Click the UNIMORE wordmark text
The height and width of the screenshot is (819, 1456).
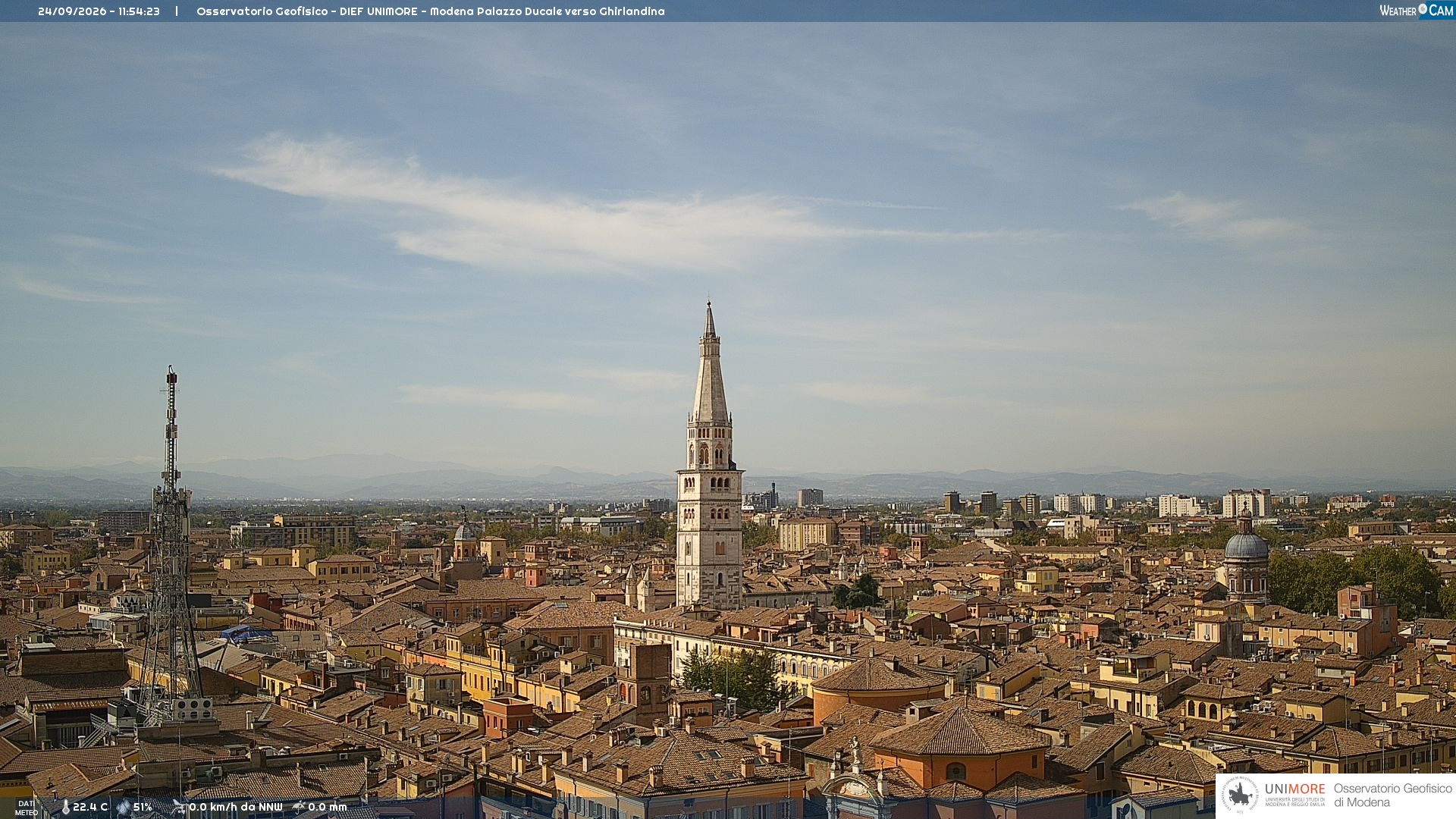pos(1294,789)
